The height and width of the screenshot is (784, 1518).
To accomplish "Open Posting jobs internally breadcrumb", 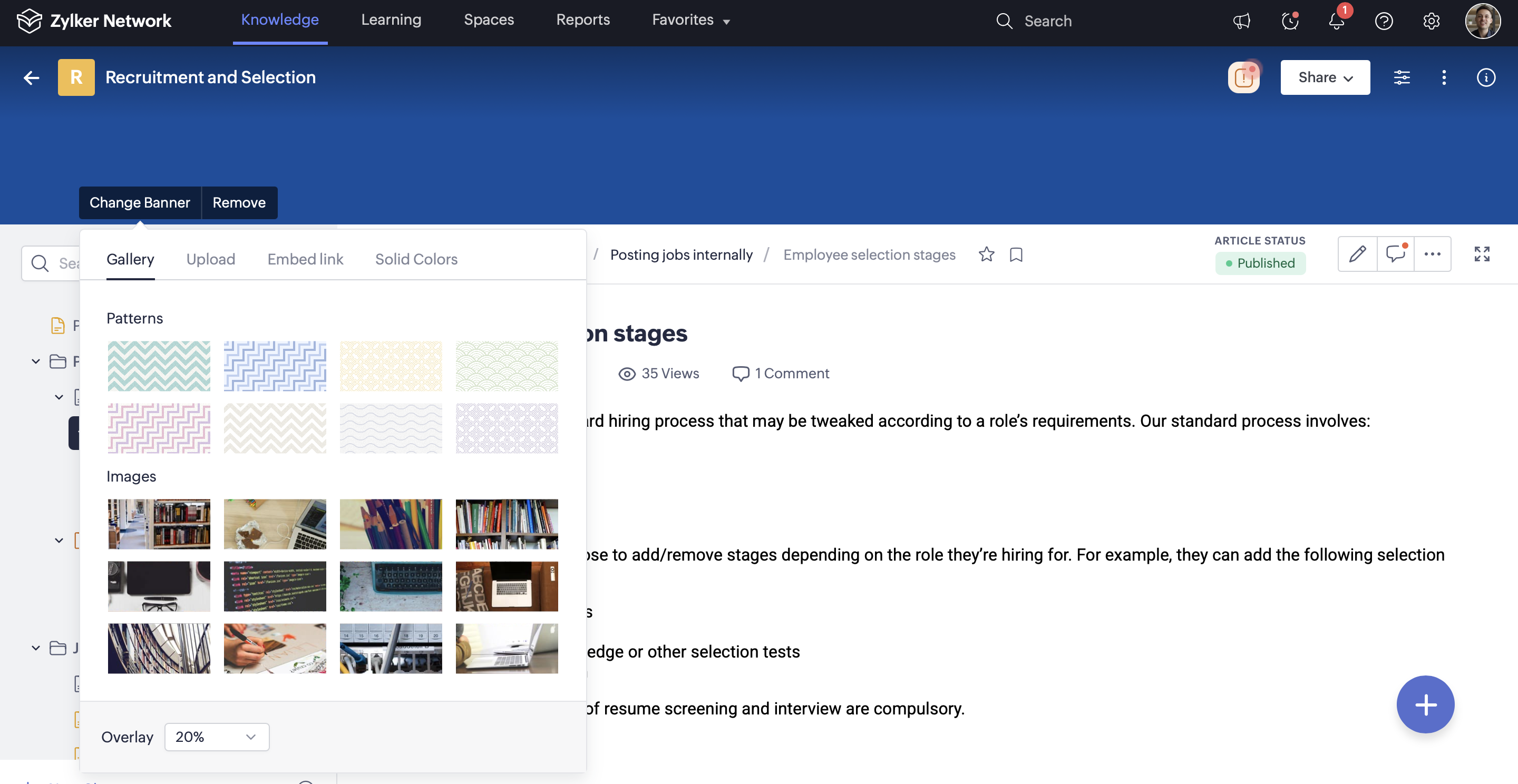I will 681,254.
